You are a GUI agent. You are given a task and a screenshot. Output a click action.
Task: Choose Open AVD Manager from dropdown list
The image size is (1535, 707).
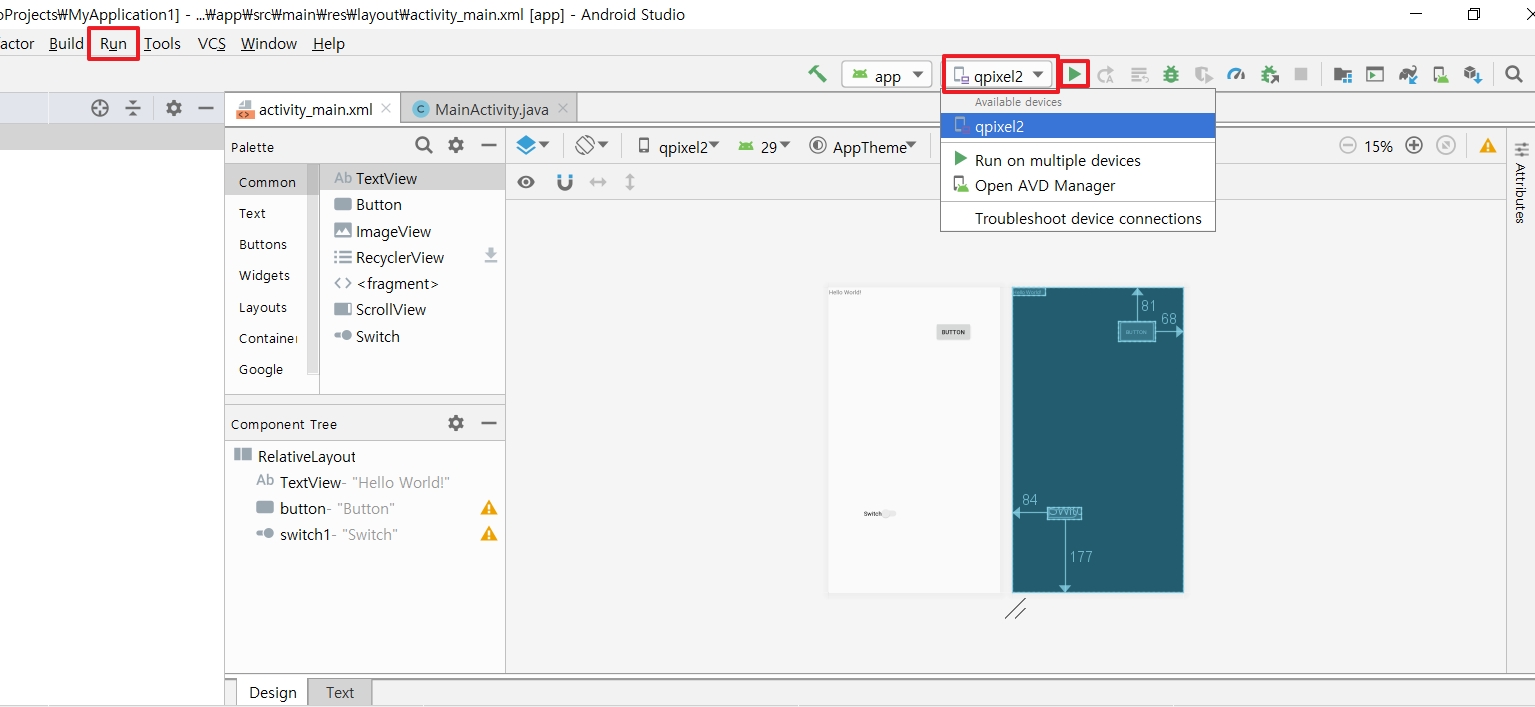(x=1078, y=185)
